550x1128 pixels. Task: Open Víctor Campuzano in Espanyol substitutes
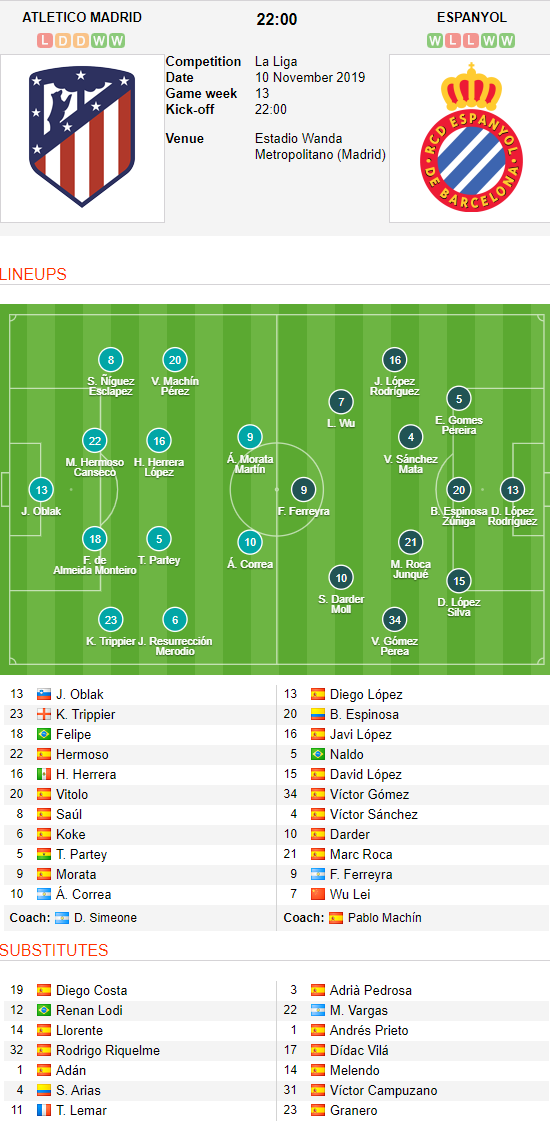pyautogui.click(x=383, y=1091)
